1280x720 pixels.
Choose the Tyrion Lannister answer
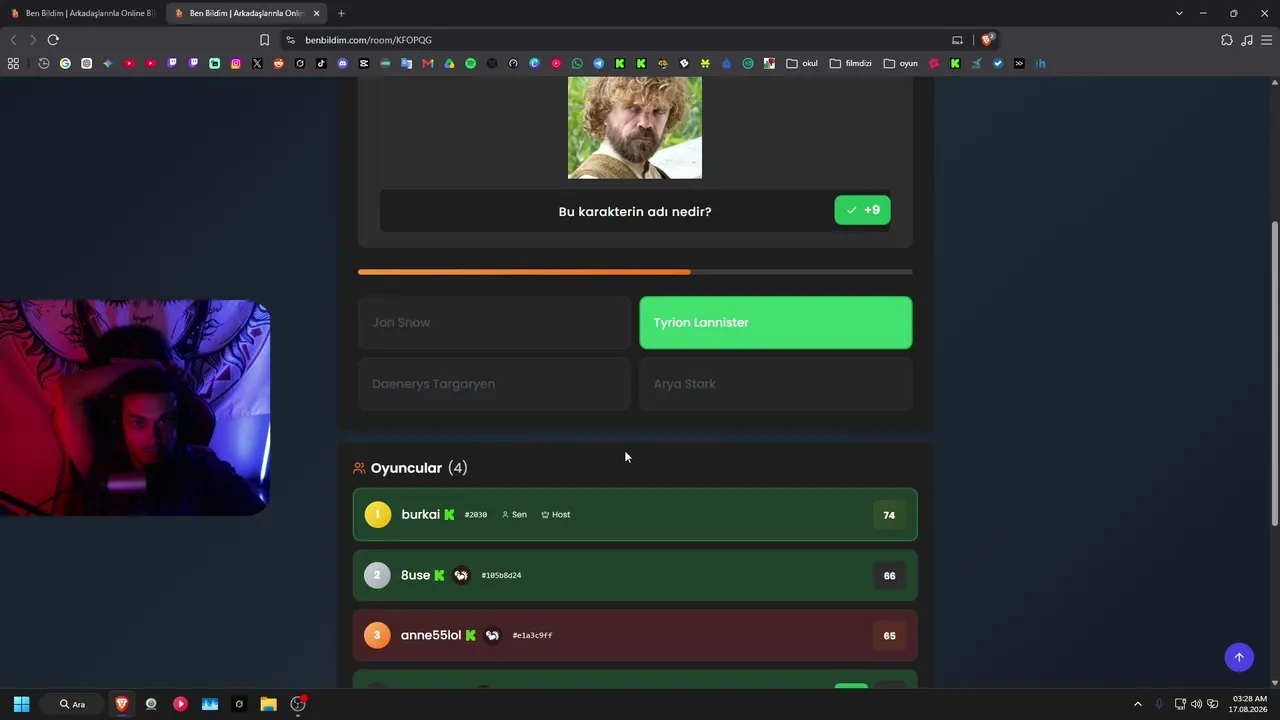tap(776, 322)
